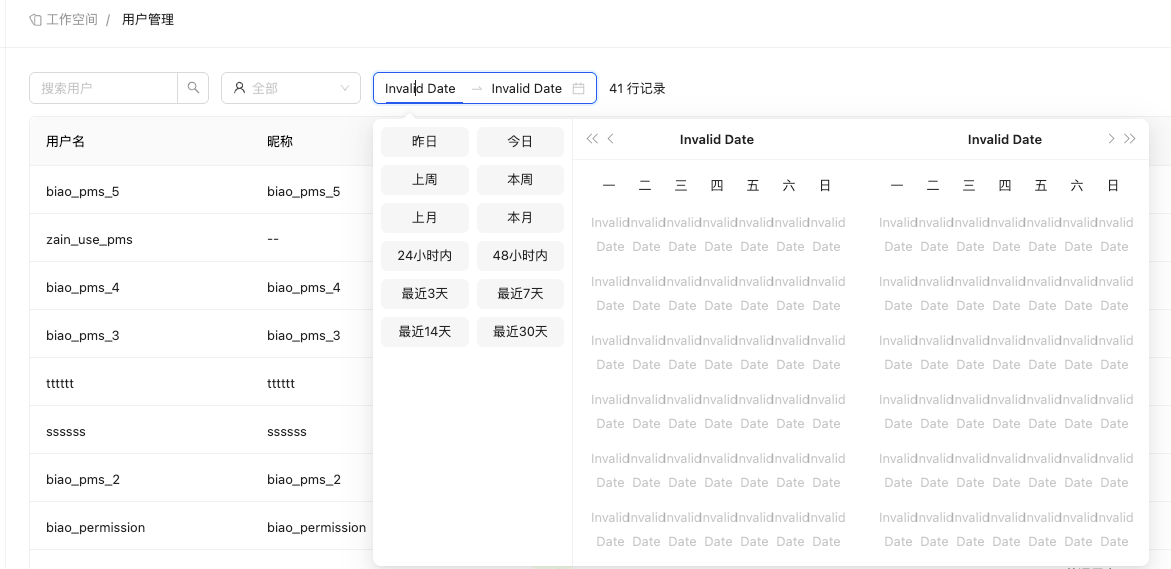
Task: Click the user icon in the 全部 selector
Action: coord(239,88)
